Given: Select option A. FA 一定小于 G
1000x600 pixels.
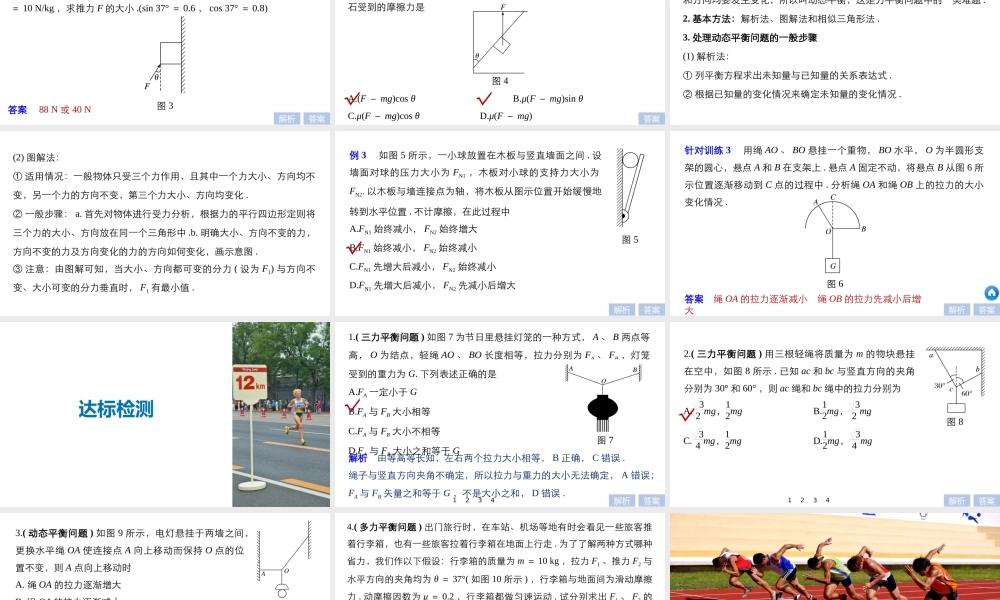Looking at the screenshot, I should [x=383, y=392].
